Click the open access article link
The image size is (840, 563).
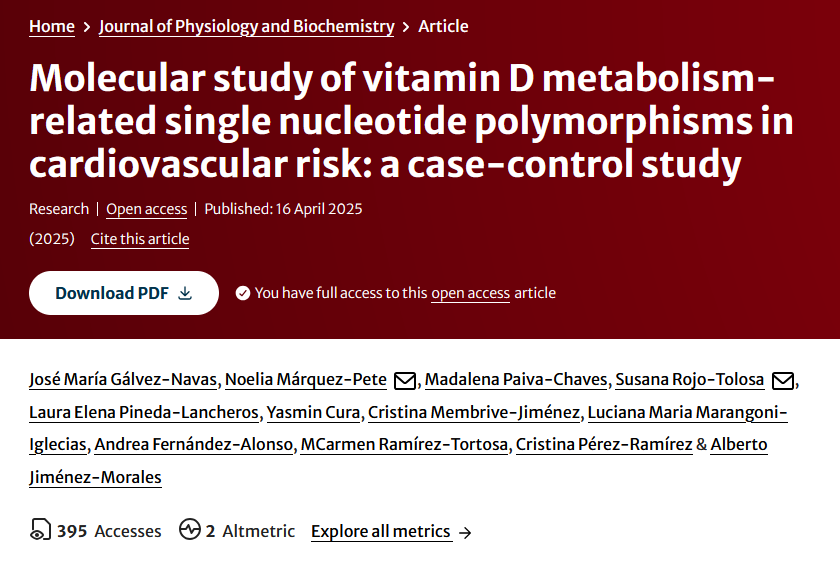coord(470,293)
